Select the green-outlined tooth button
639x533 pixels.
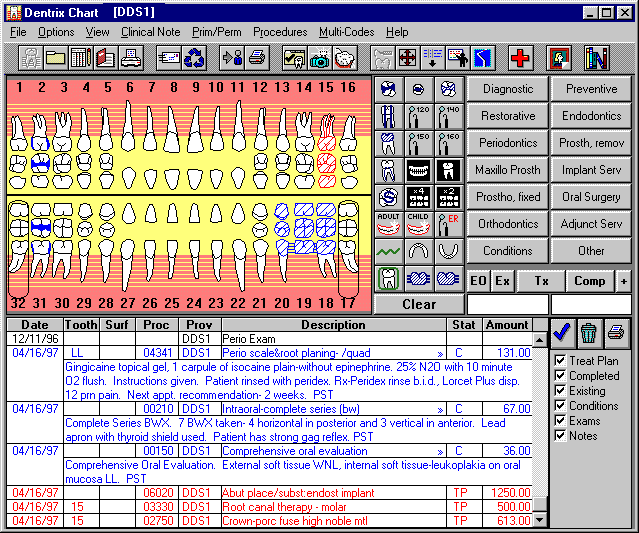coord(388,279)
